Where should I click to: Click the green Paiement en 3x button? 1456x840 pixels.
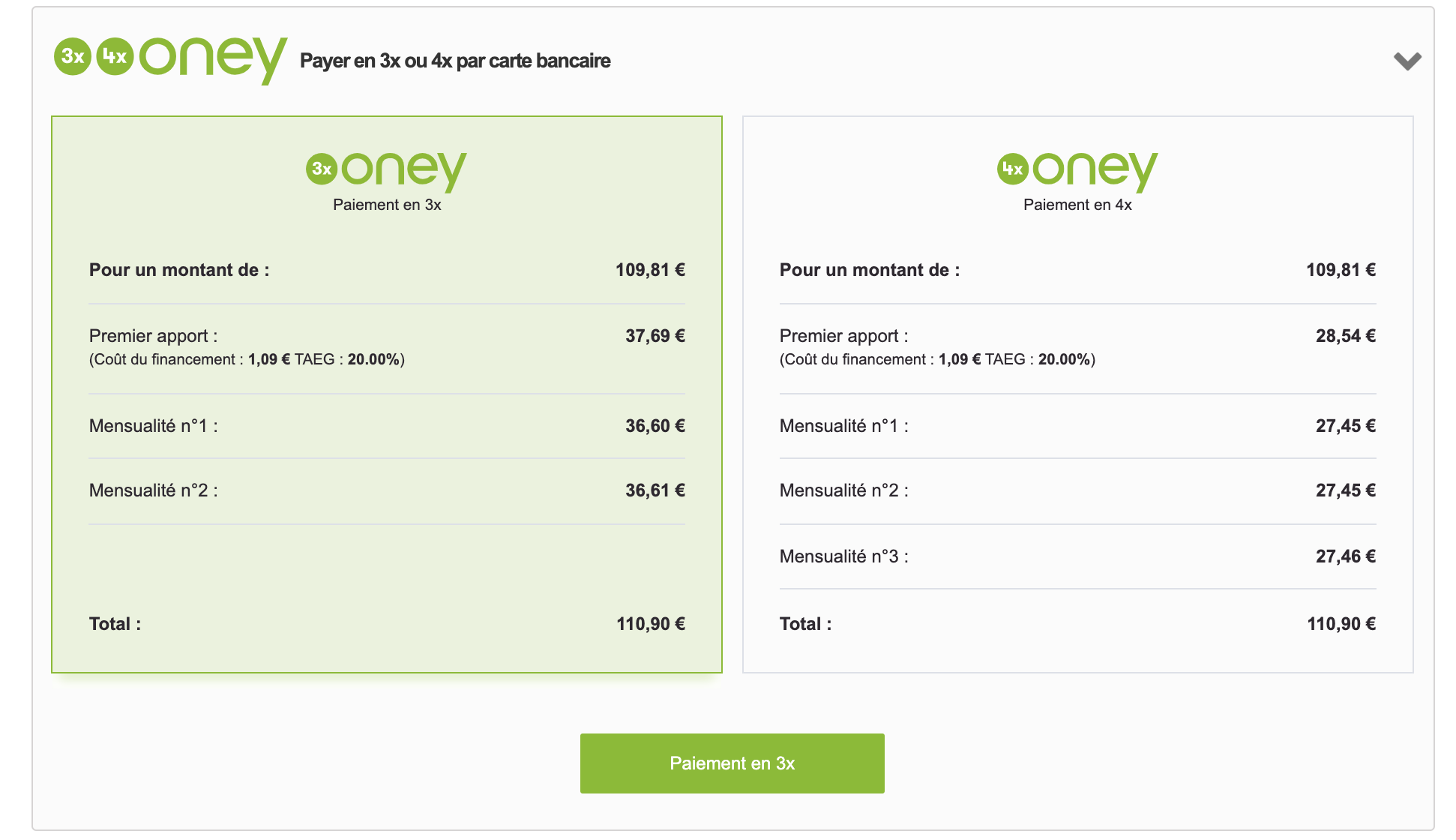tap(732, 763)
